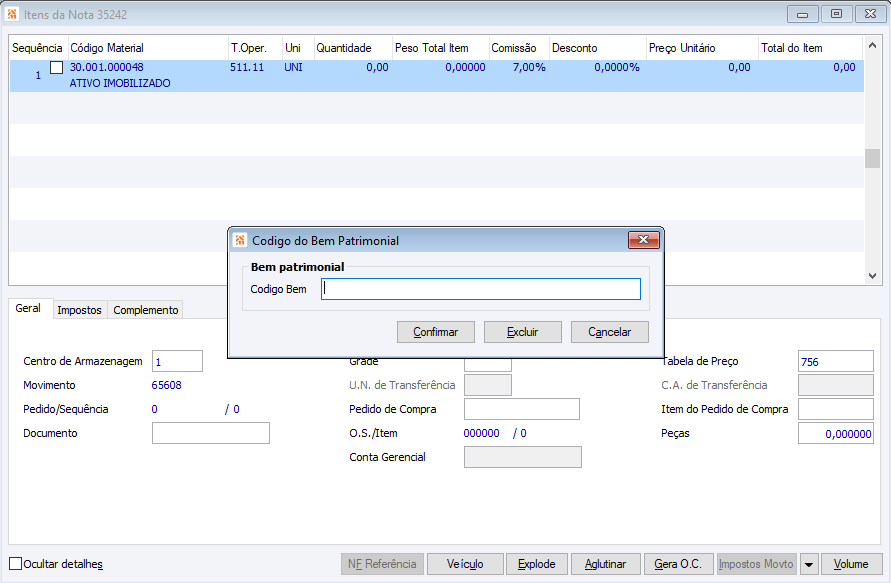Click the grid vertical scrollbar thumb
The image size is (891, 583).
(872, 159)
